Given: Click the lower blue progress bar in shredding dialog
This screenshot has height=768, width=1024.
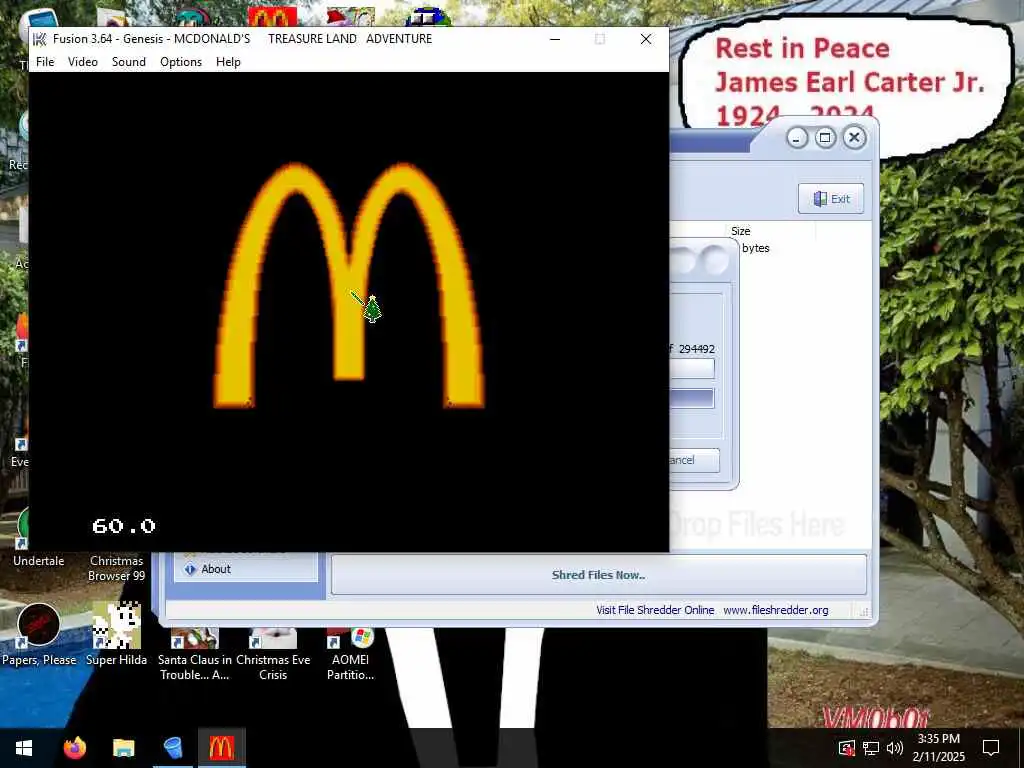Looking at the screenshot, I should click(x=692, y=398).
